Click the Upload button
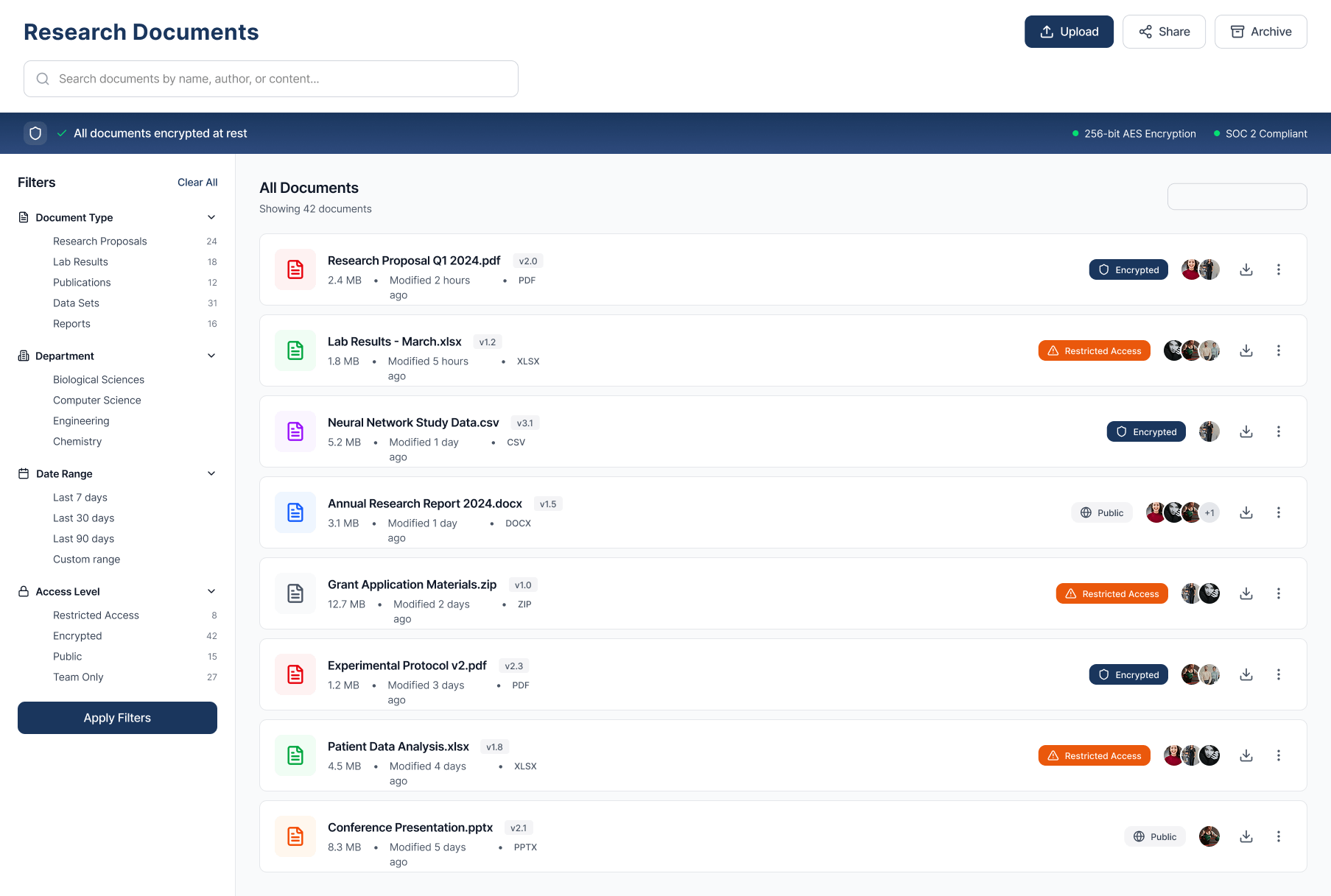Screen dimensions: 1331x896 click(x=1068, y=32)
